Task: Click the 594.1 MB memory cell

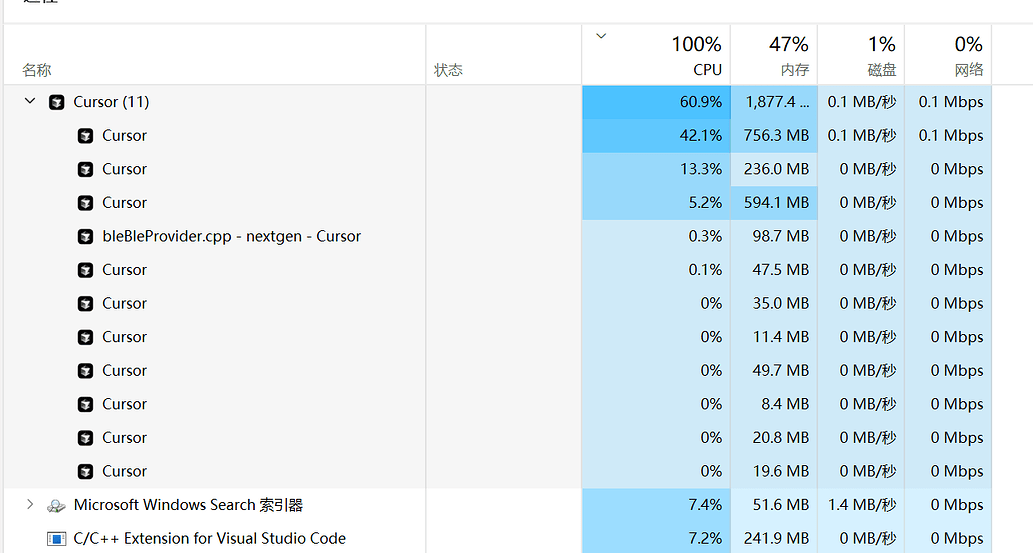Action: pos(774,203)
